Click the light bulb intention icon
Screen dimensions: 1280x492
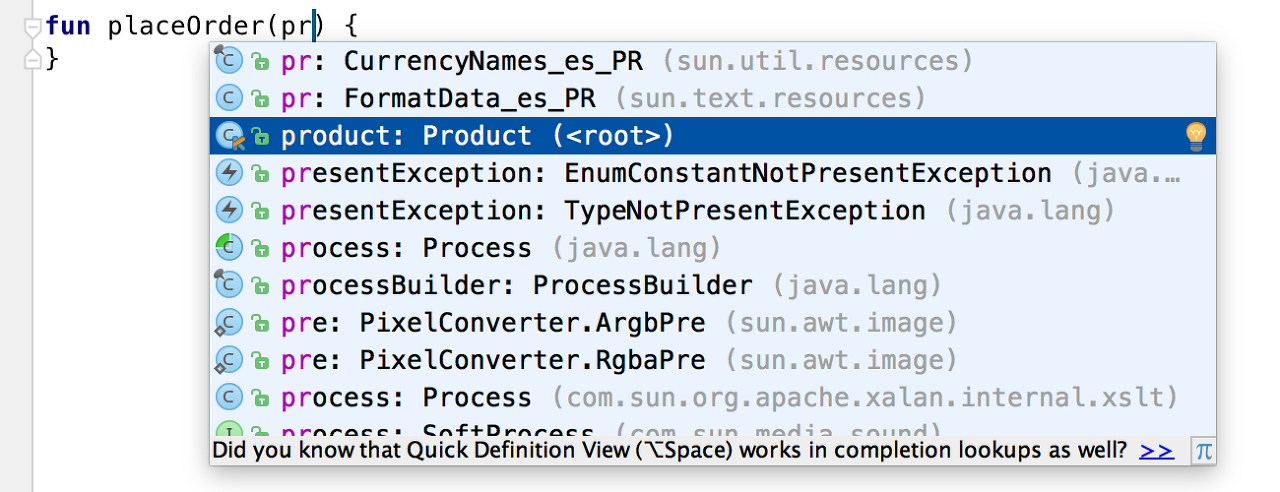(x=1195, y=136)
